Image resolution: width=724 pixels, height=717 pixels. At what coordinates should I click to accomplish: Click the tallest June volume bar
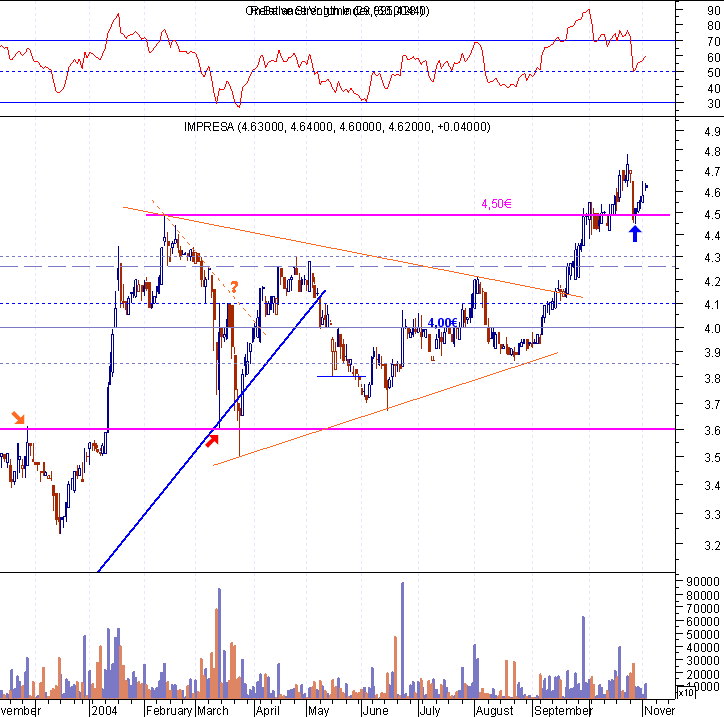click(x=403, y=640)
